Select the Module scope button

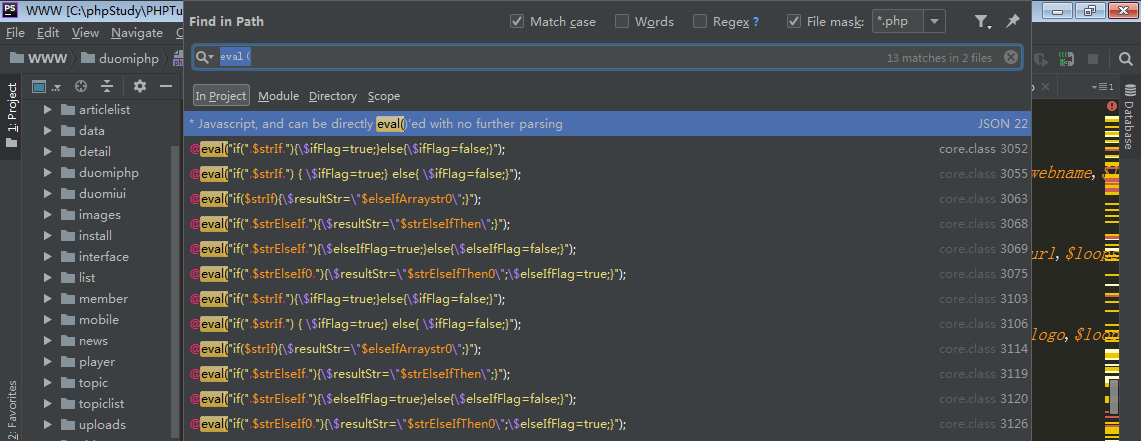(278, 96)
